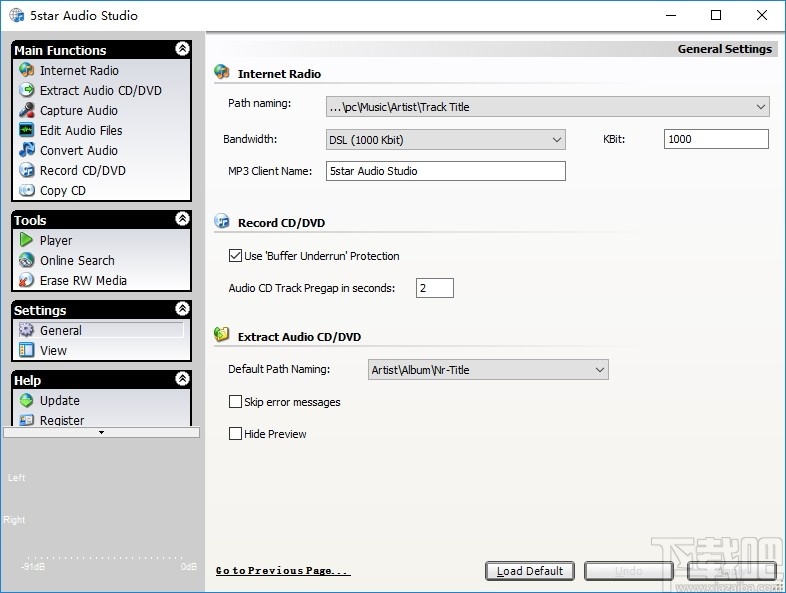The image size is (786, 593).
Task: Click the Register icon in Help
Action: coord(27,420)
